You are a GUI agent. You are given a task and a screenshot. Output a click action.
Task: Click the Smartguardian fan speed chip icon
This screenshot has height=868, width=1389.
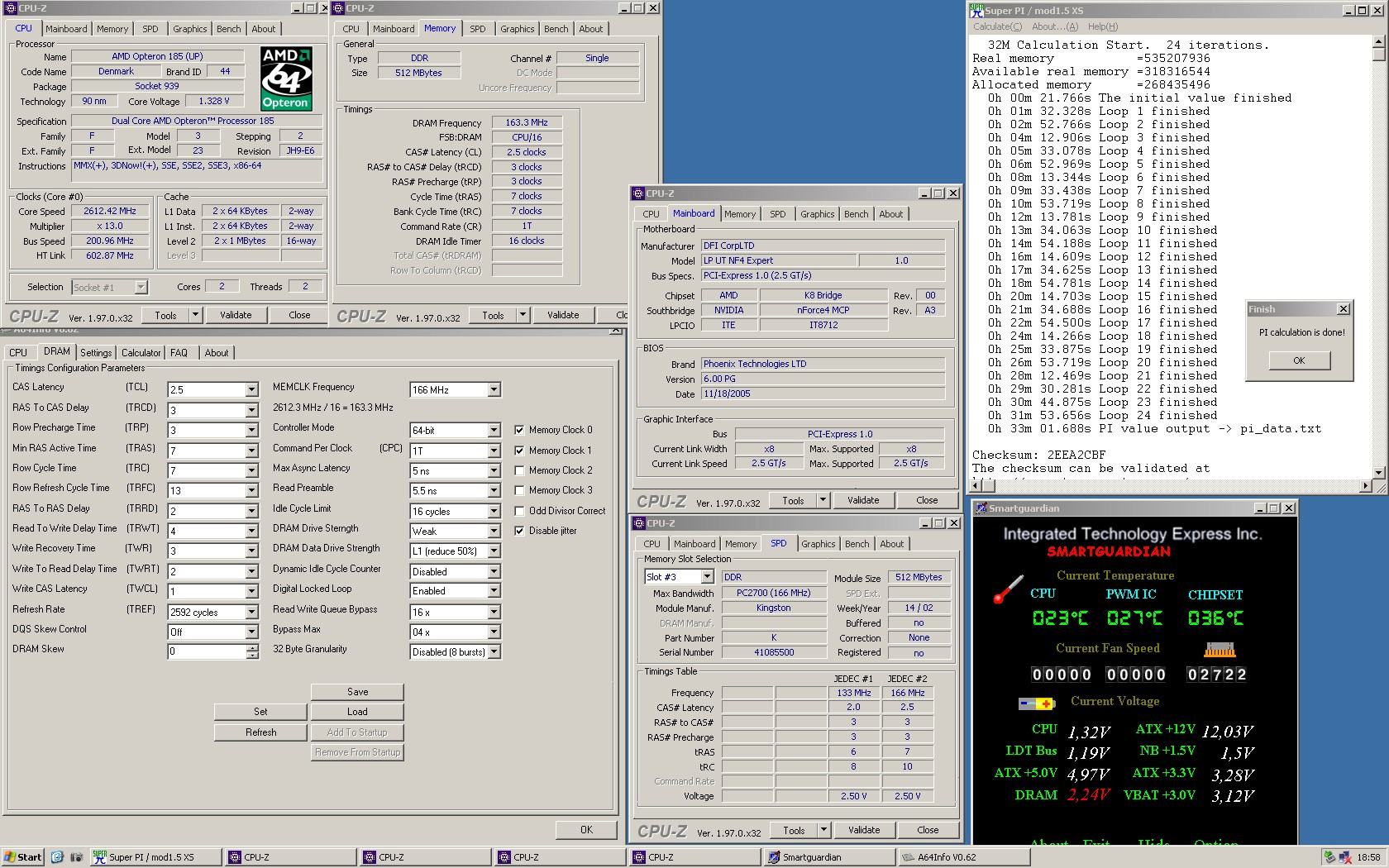point(1219,649)
